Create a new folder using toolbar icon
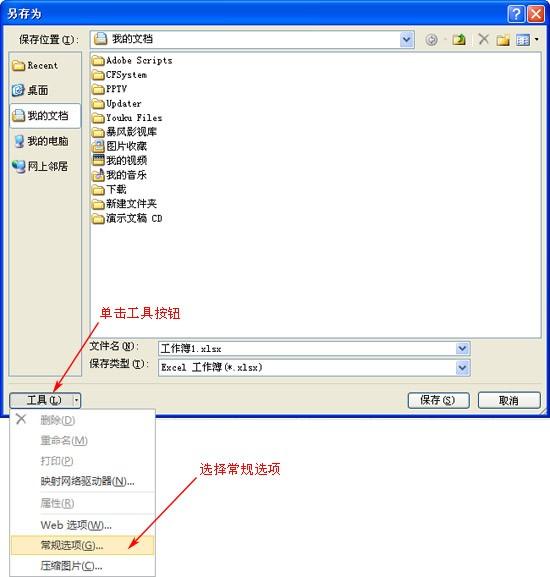Screen dimensions: 550x577 coord(503,40)
